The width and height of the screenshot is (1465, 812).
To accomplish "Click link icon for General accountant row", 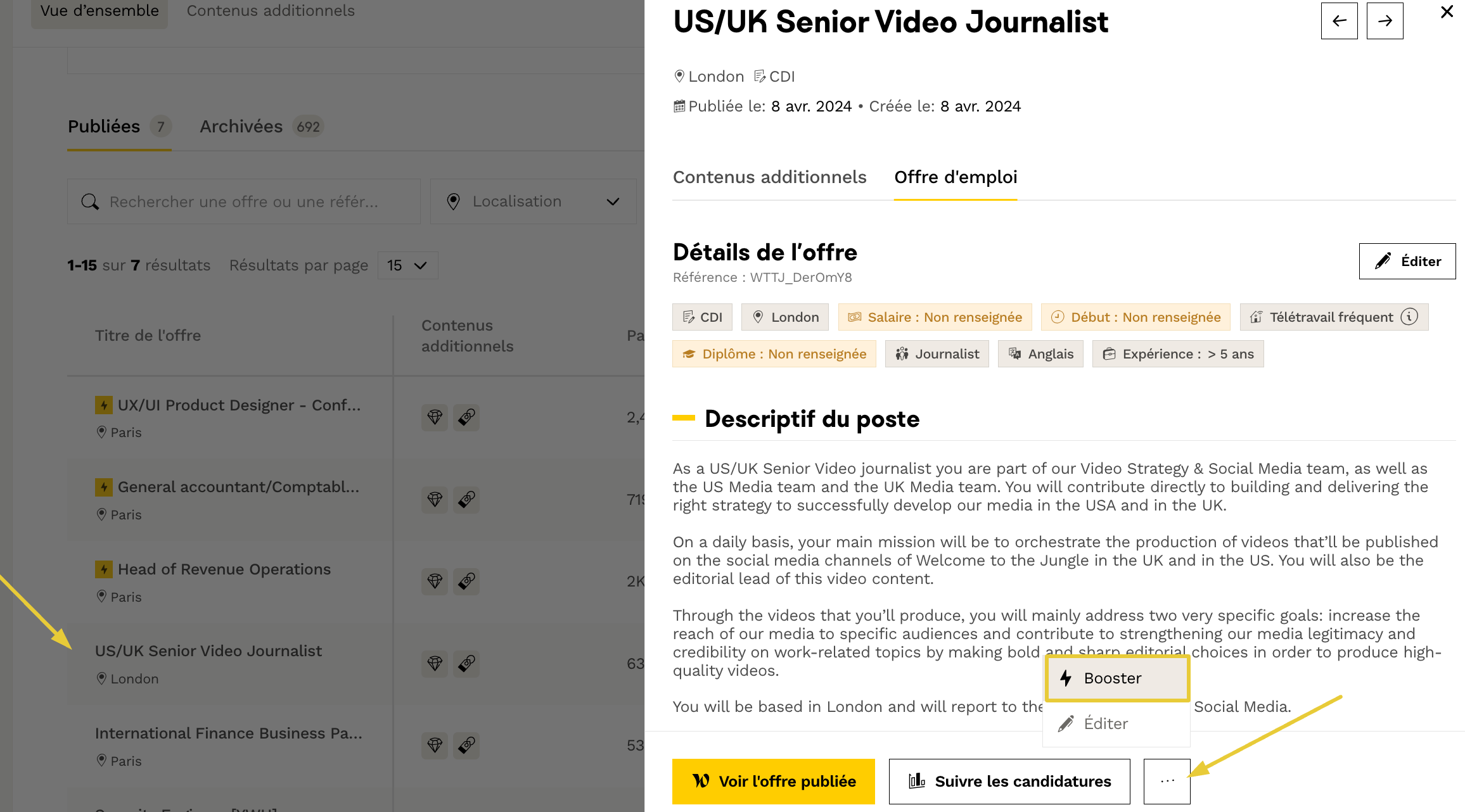I will coord(466,499).
